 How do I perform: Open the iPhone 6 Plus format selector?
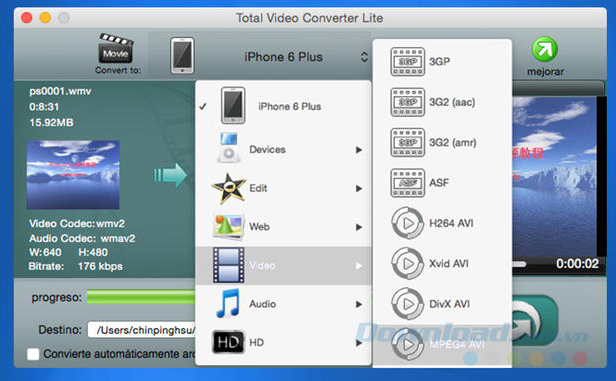pyautogui.click(x=260, y=57)
